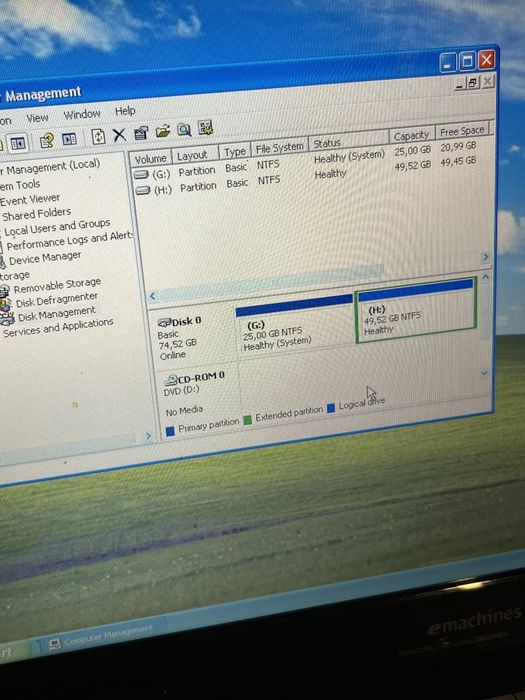Select the (G:) 25,00 GB NTFS partition block
This screenshot has height=700, width=525.
coord(295,325)
